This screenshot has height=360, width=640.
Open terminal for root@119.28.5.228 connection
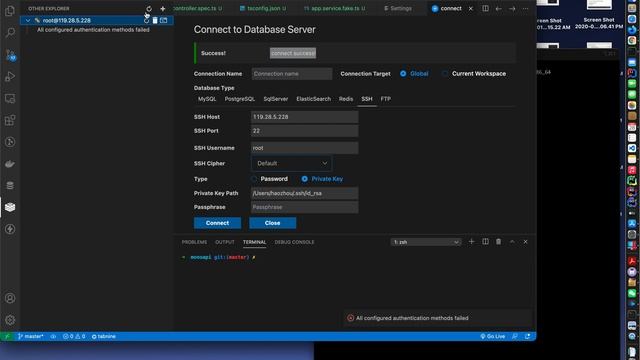tap(164, 20)
